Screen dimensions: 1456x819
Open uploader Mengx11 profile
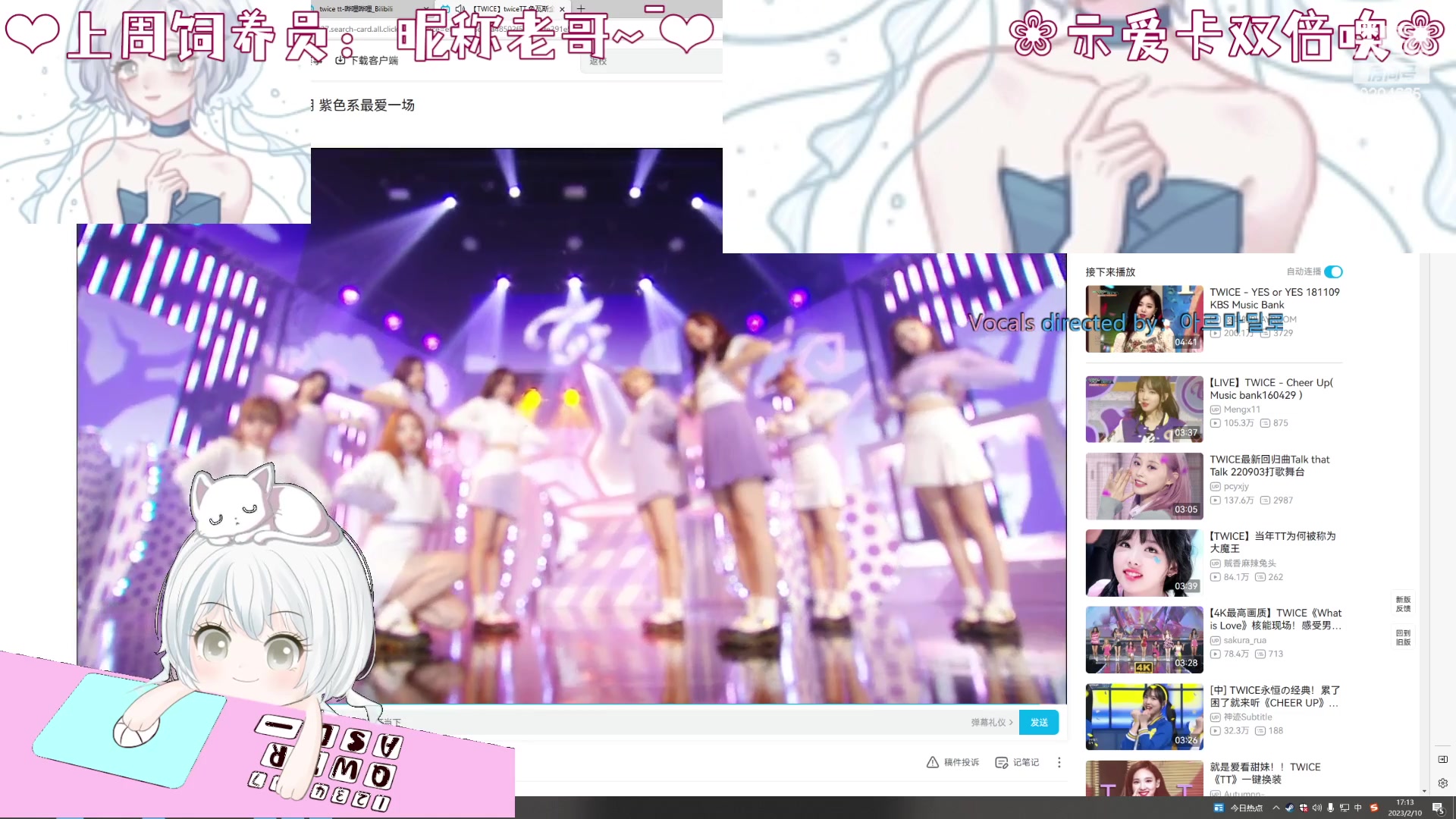point(1242,409)
